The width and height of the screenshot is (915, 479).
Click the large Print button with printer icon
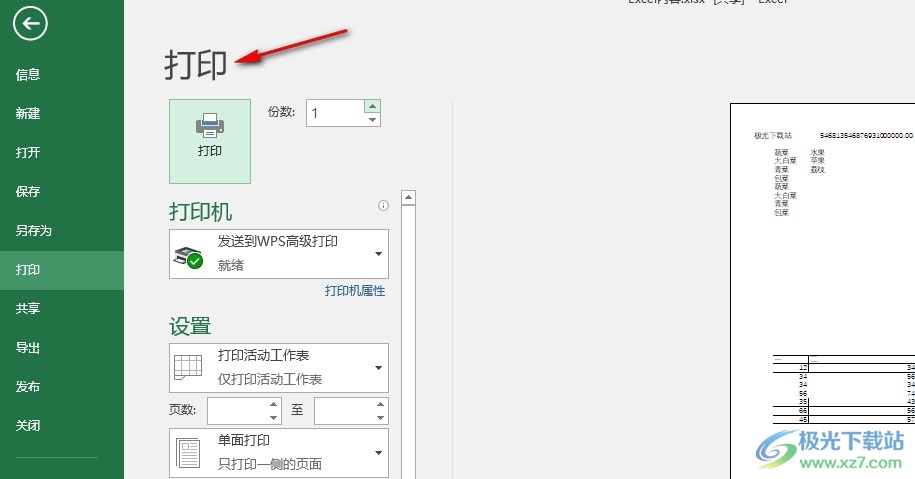210,140
